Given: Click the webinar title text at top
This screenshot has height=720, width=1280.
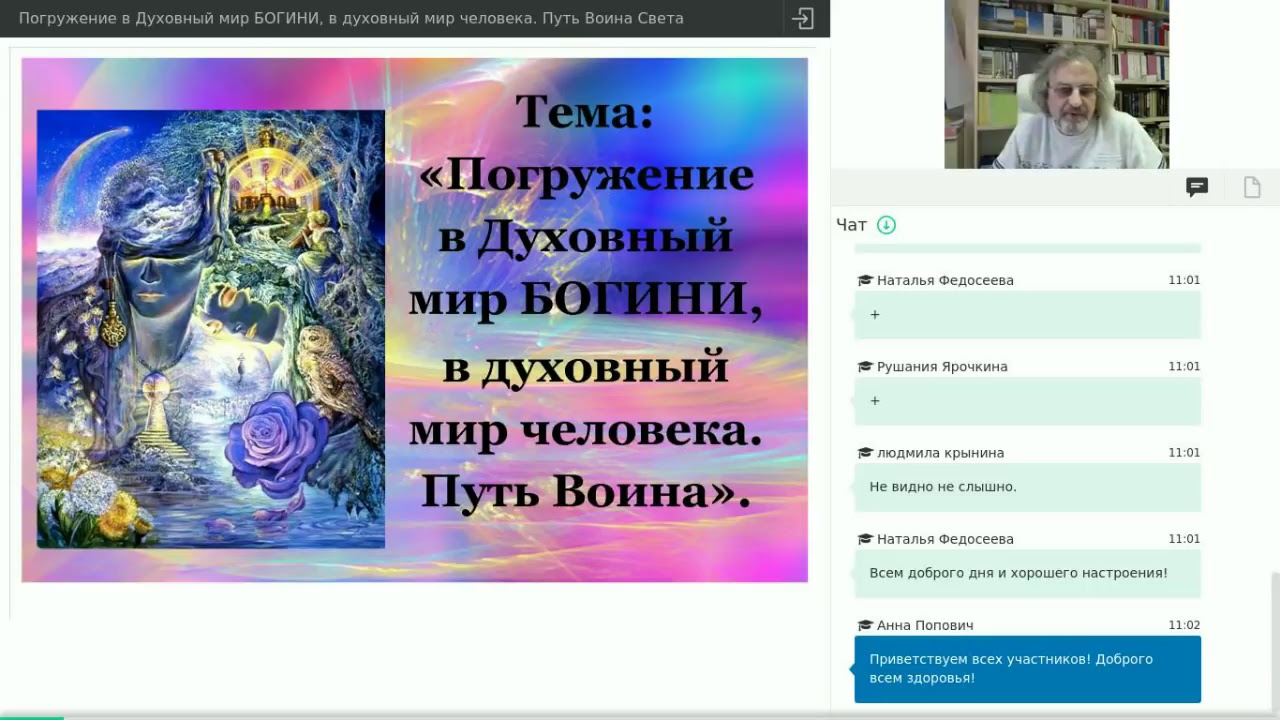Looking at the screenshot, I should (351, 18).
